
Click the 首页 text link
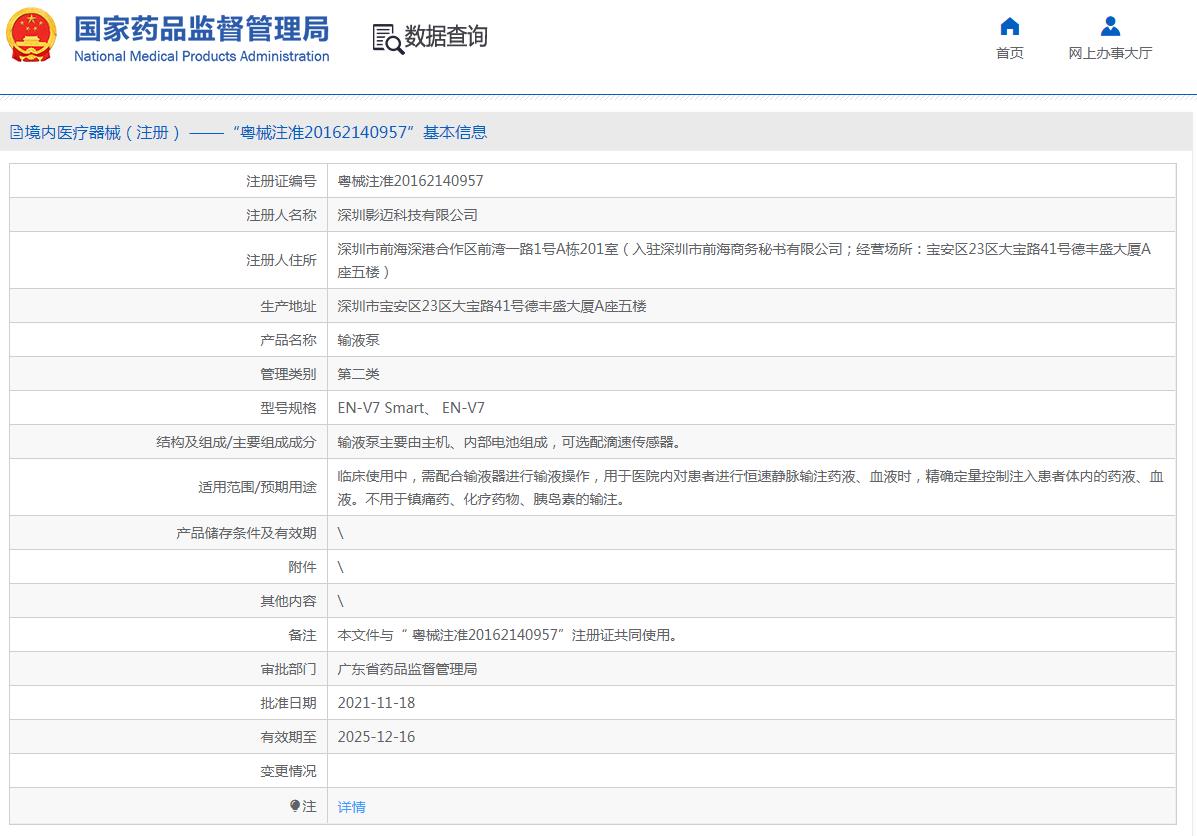point(1009,53)
